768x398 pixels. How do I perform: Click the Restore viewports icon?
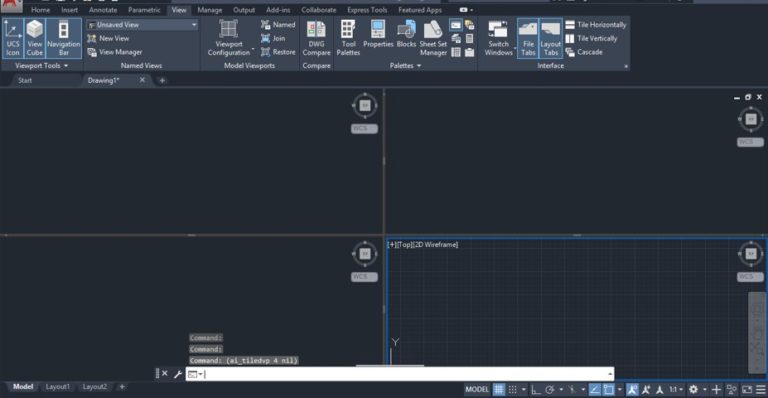(265, 52)
